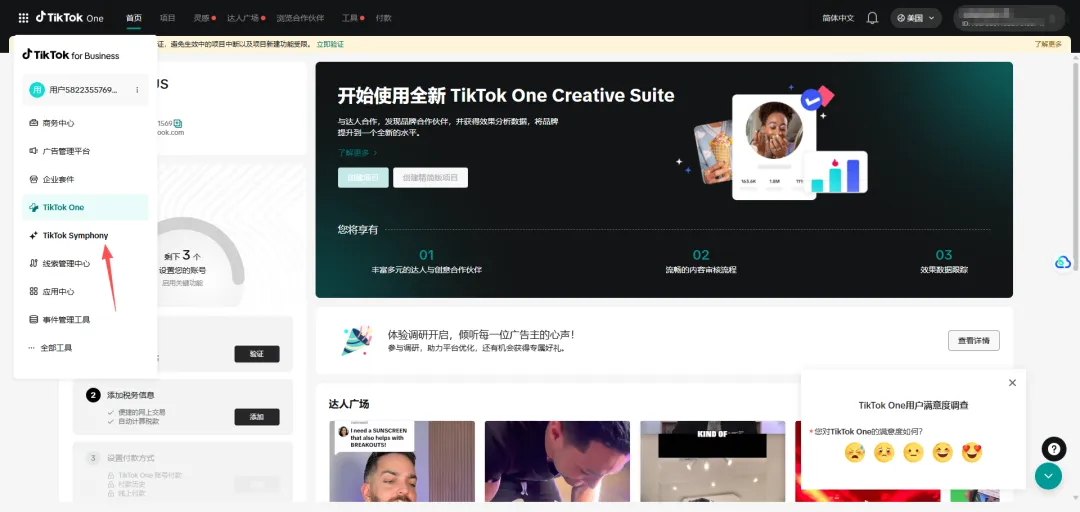Click the TikTok One用户满意度调查 title
Image resolution: width=1080 pixels, height=512 pixels.
[x=913, y=405]
